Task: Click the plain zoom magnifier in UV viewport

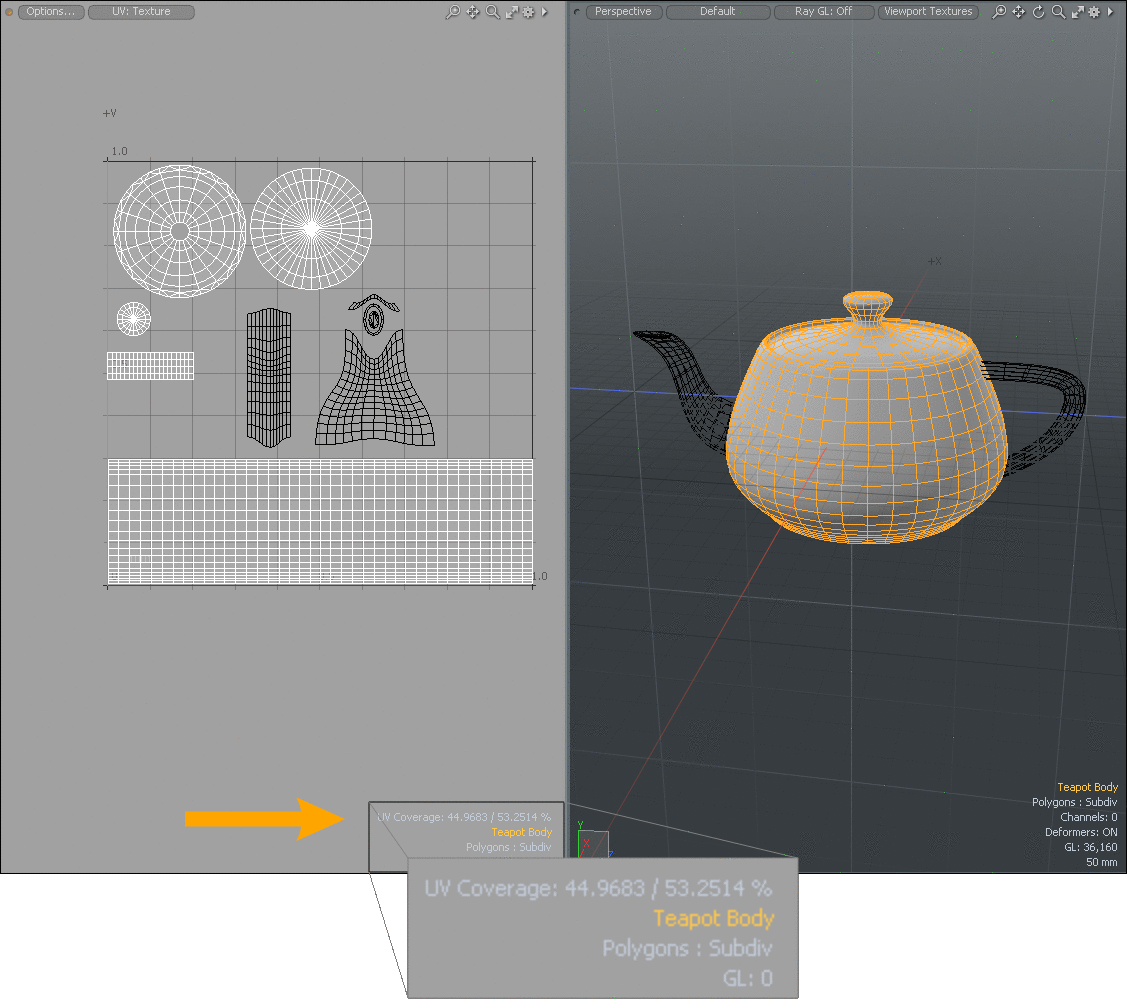Action: coord(492,12)
